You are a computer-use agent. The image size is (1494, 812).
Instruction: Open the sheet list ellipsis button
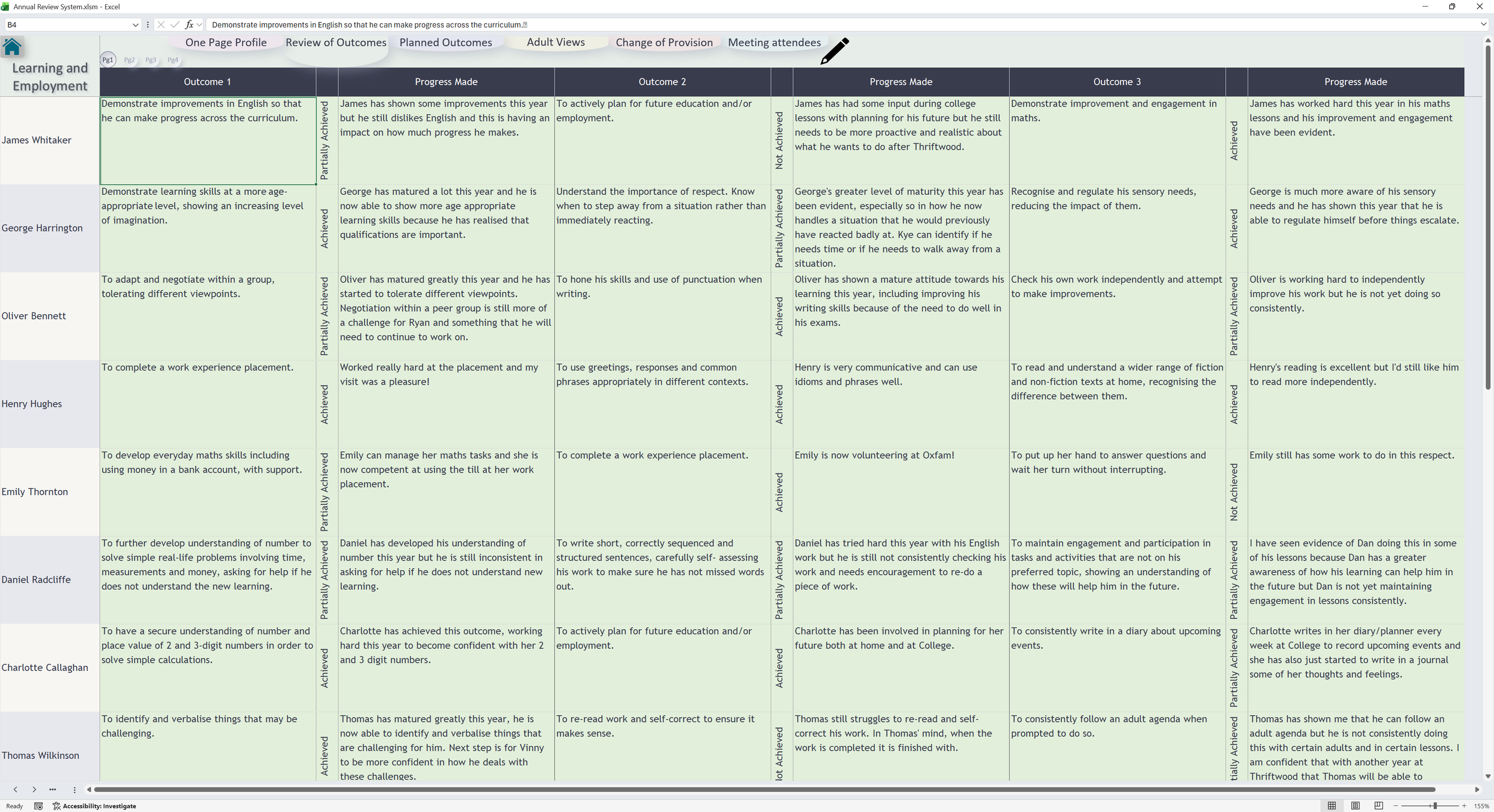point(53,789)
